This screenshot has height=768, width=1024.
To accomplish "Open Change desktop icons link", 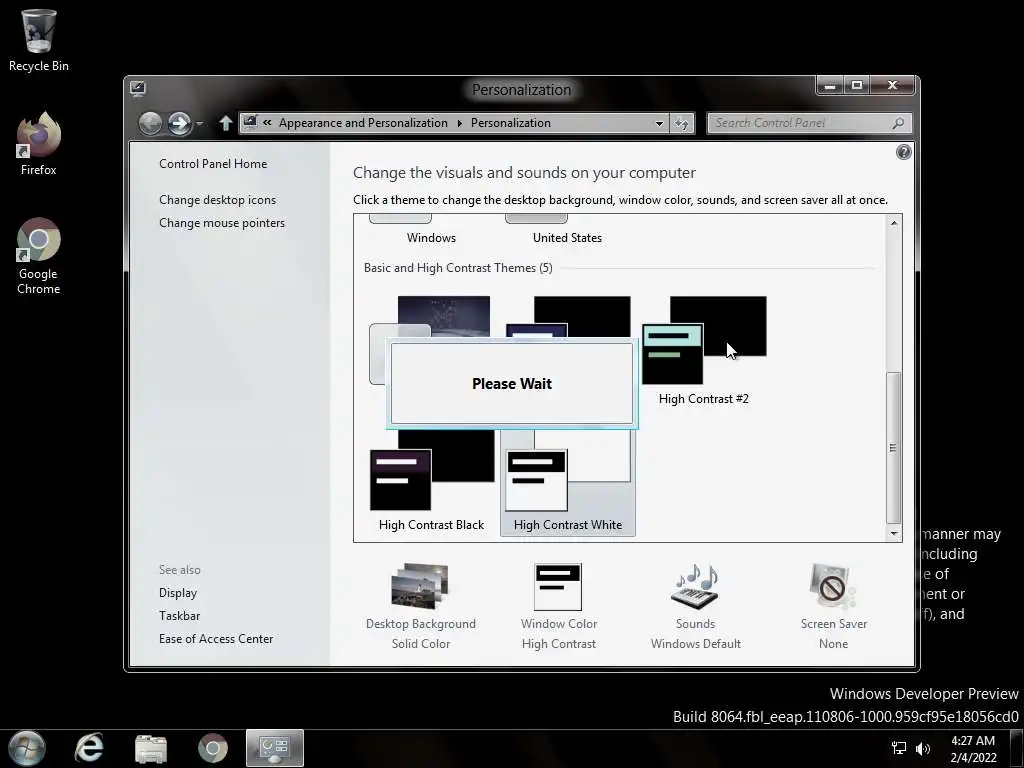I will point(217,200).
